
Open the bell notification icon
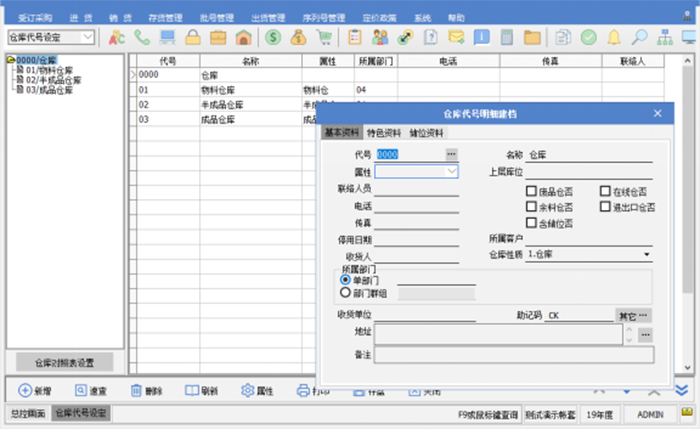click(x=614, y=37)
